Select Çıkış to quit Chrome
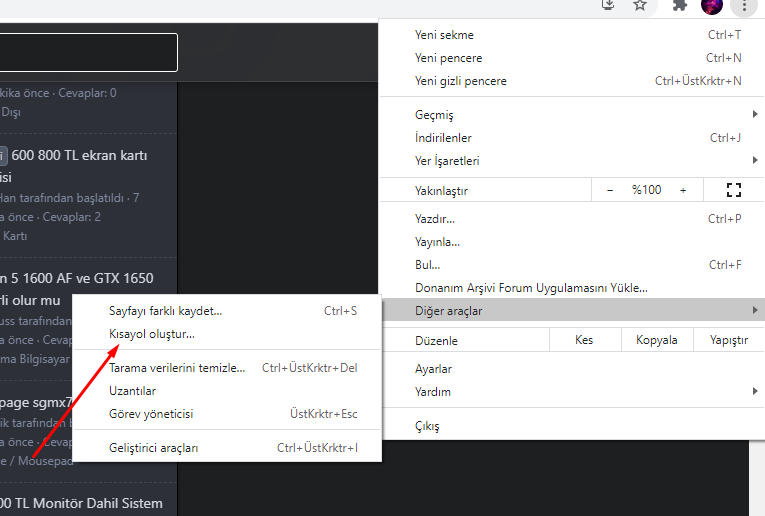The width and height of the screenshot is (765, 516). 572,426
